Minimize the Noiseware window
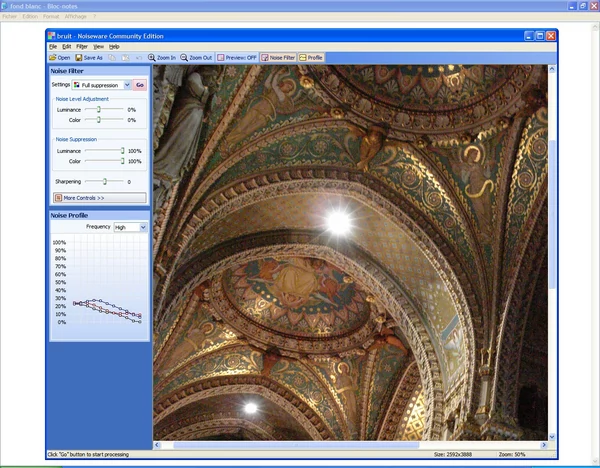The width and height of the screenshot is (600, 468). pos(529,36)
